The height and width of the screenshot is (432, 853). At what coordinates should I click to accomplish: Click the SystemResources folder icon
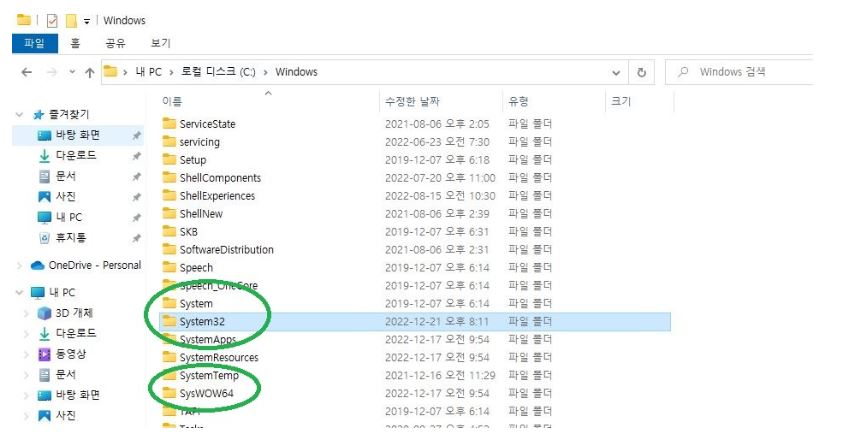tap(170, 357)
